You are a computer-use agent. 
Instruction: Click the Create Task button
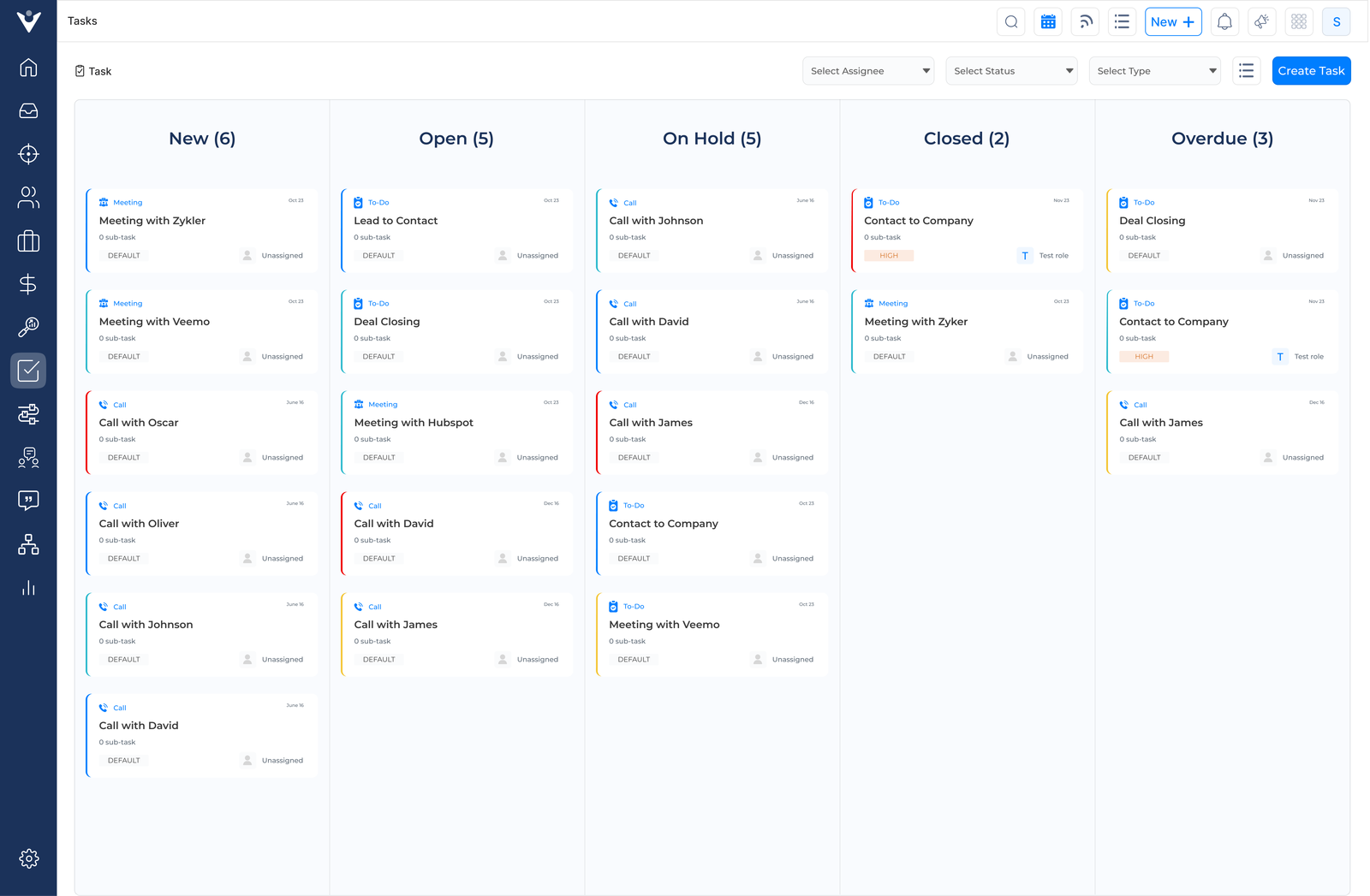click(x=1311, y=71)
